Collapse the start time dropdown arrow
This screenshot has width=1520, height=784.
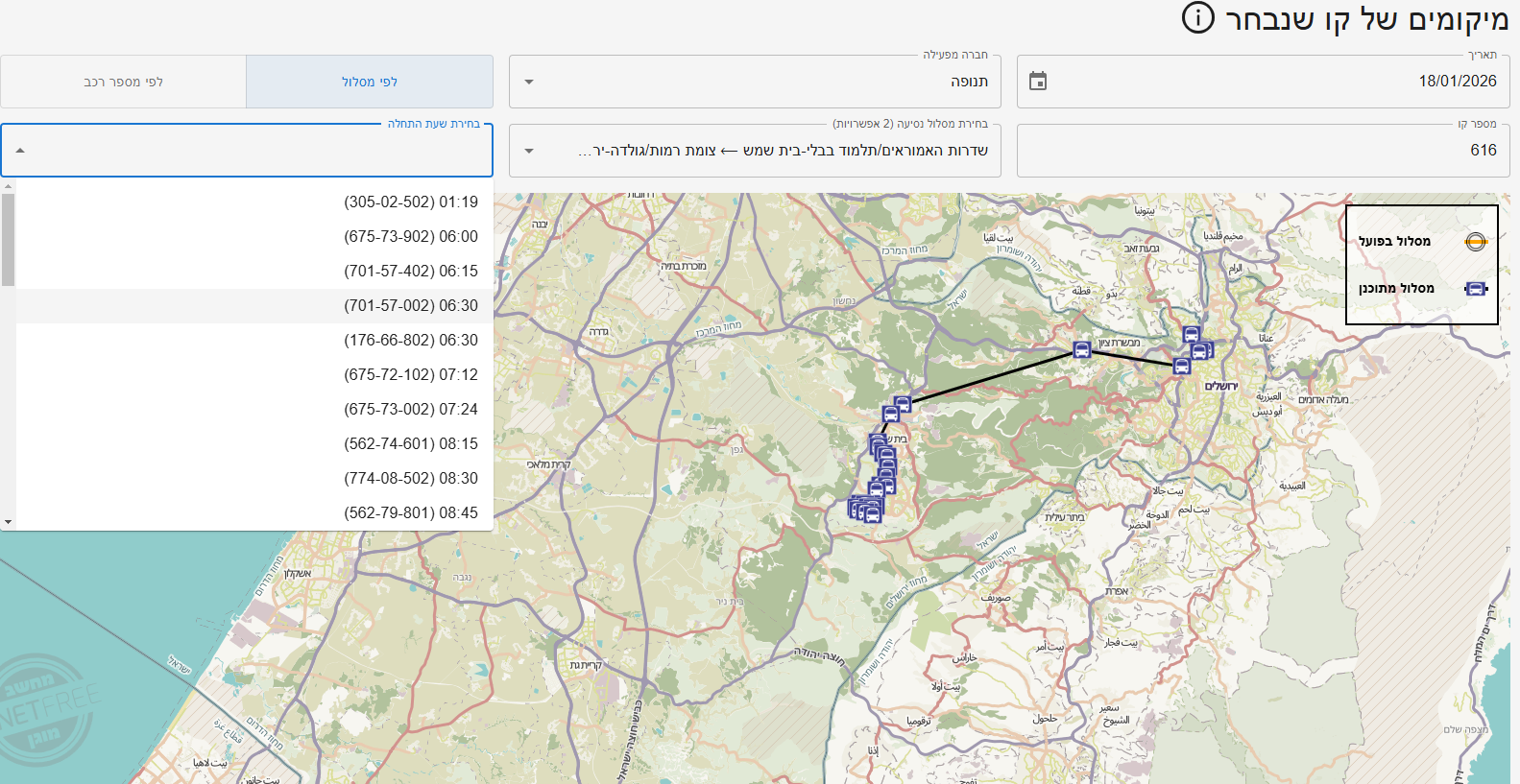point(20,151)
